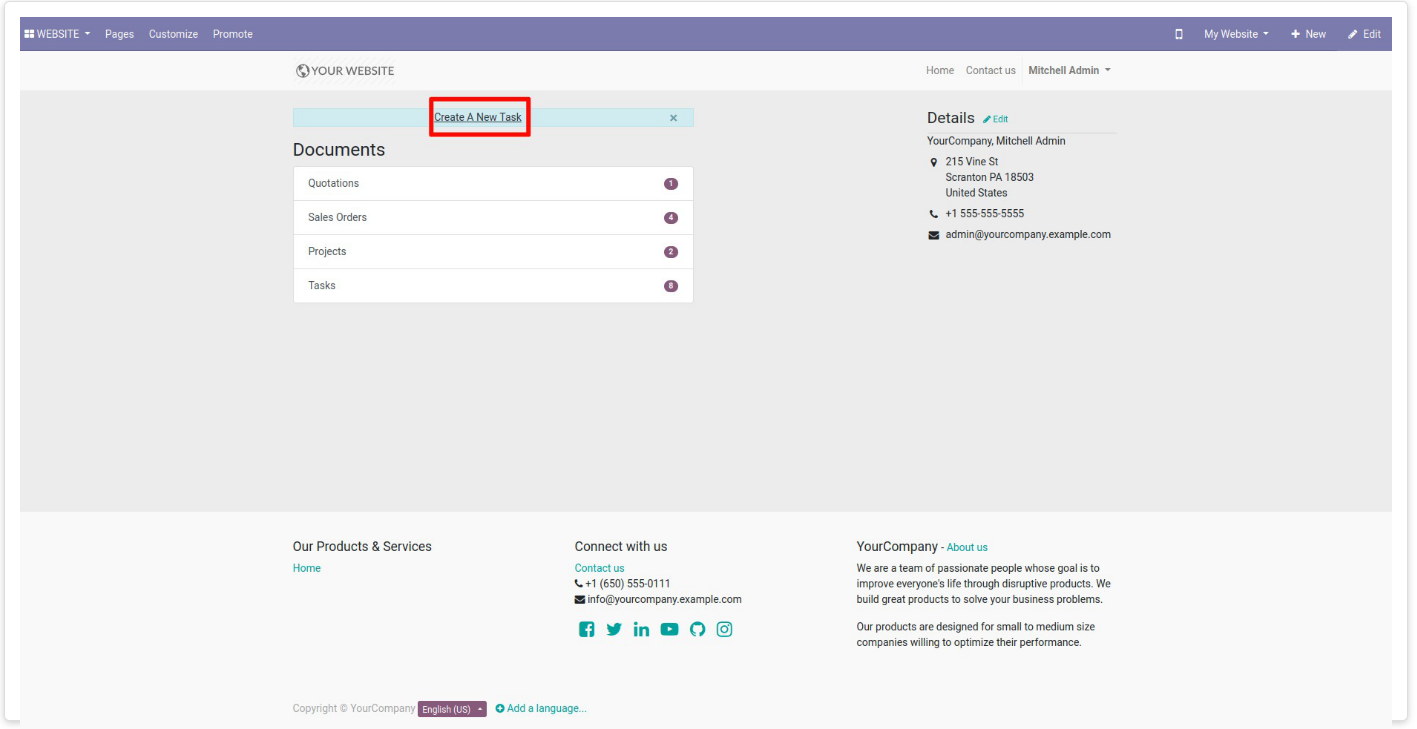Image resolution: width=1417 pixels, height=729 pixels.
Task: Open the Mitchell Admin user menu
Action: [x=1069, y=71]
